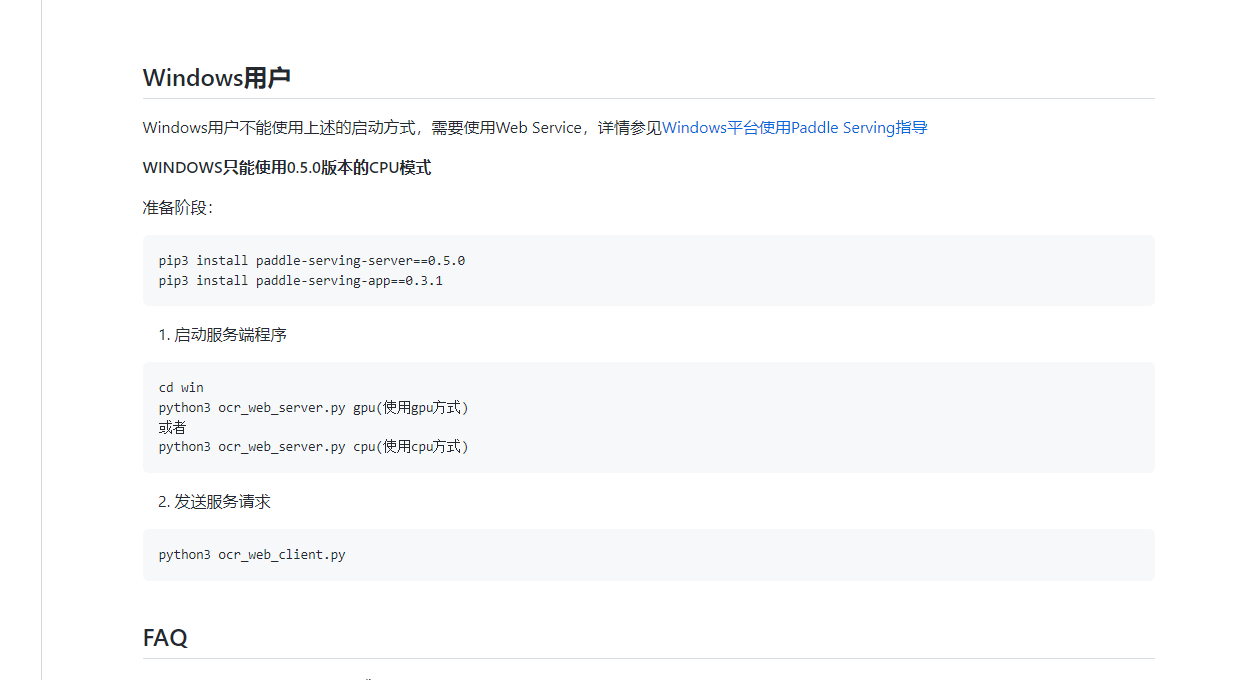The height and width of the screenshot is (680, 1242).
Task: Select the pip3 install paddle-serving-app line
Action: (x=300, y=280)
